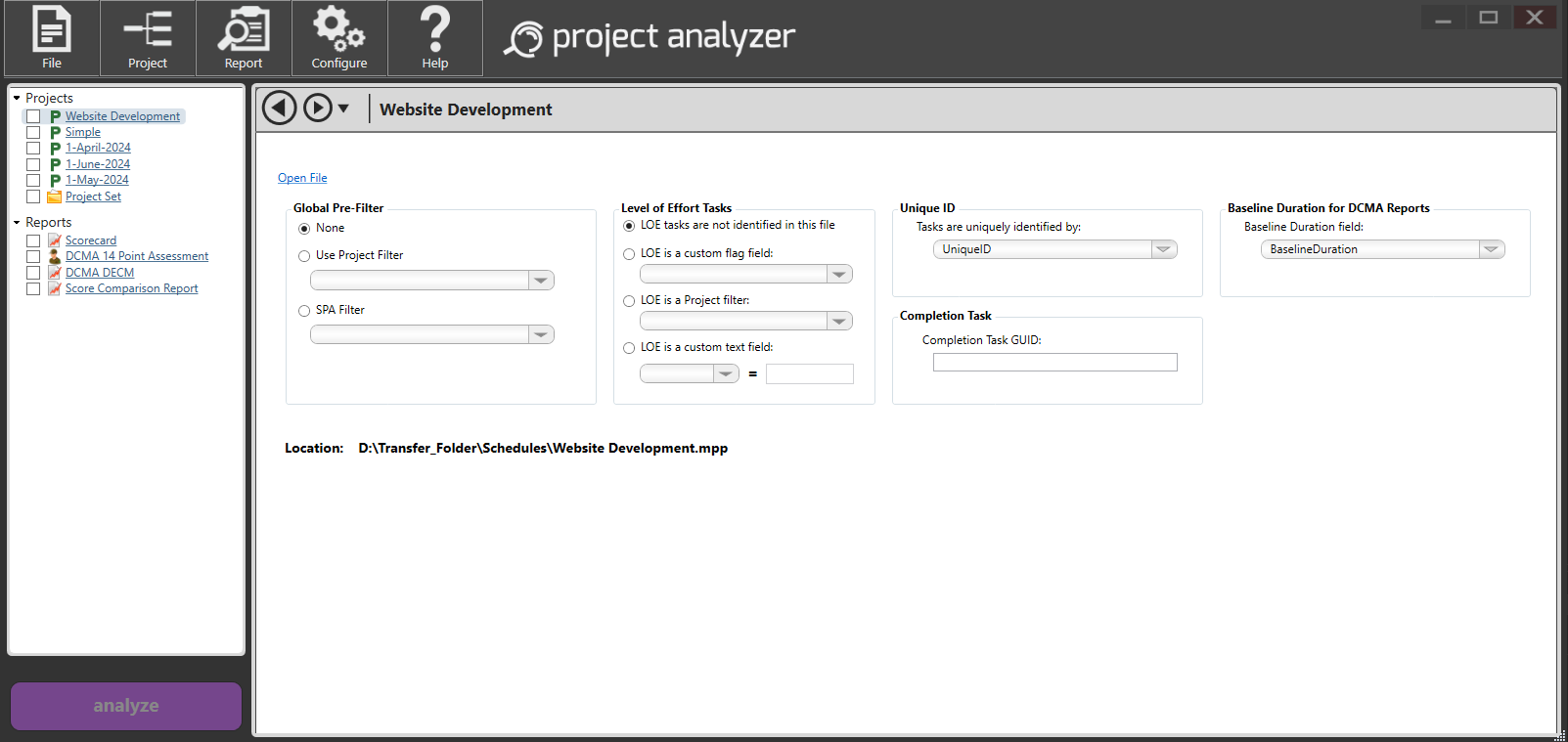Viewport: 1568px width, 742px height.
Task: Click the Open File link
Action: click(302, 178)
